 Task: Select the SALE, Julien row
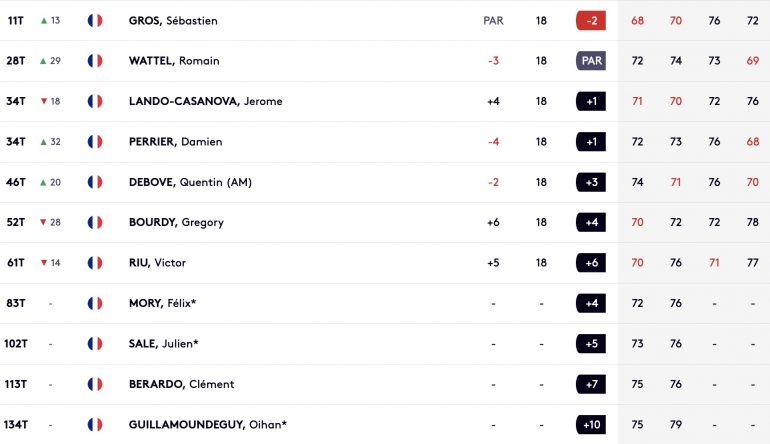point(385,344)
